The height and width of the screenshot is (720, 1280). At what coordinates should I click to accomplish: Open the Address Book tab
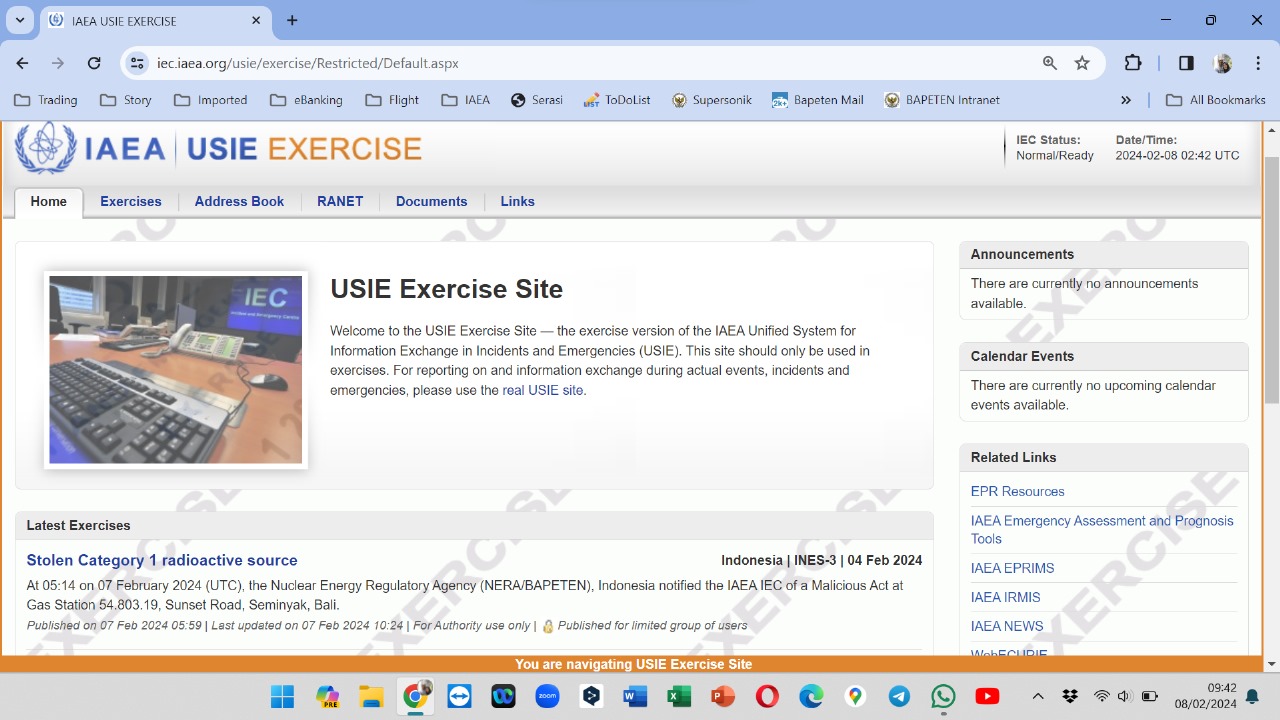click(x=239, y=201)
